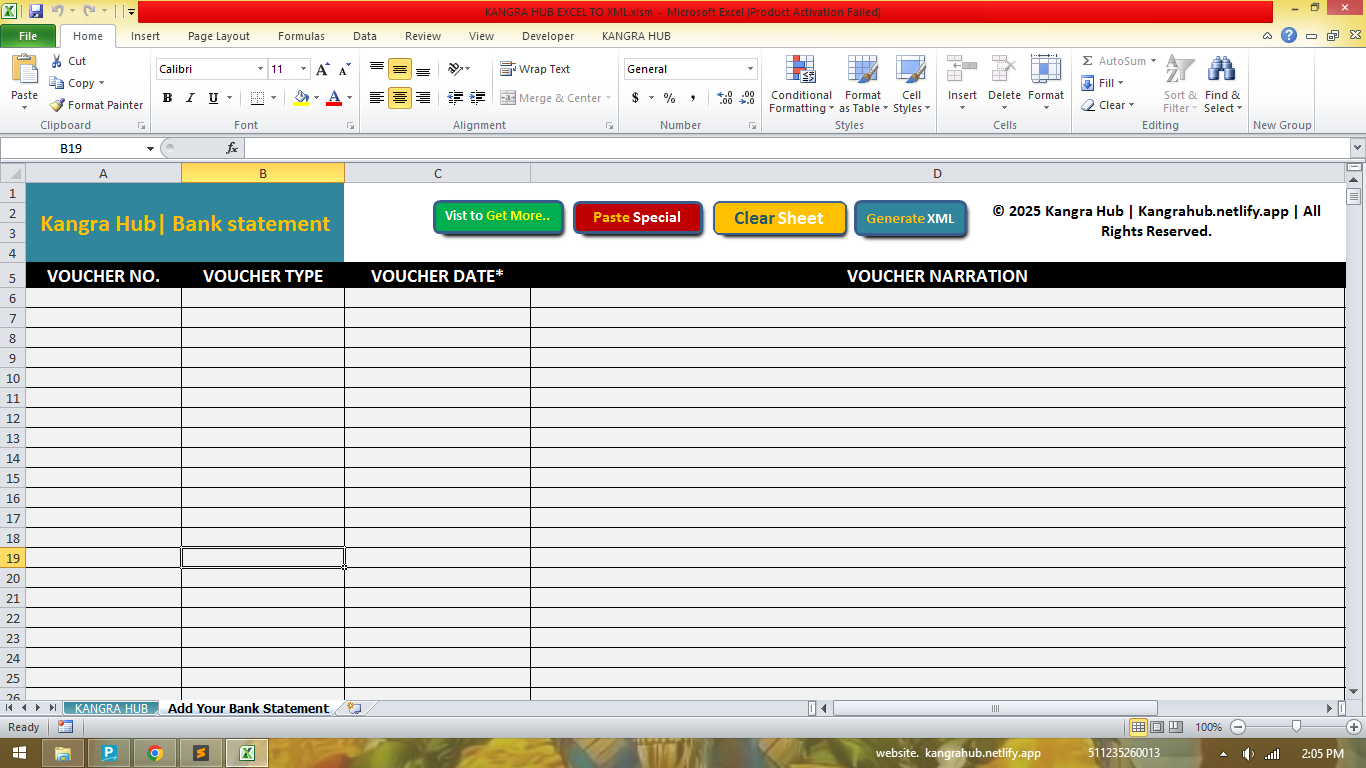Click the zoom slider handle in the status bar
Screen dimensions: 1366x768
(1296, 727)
